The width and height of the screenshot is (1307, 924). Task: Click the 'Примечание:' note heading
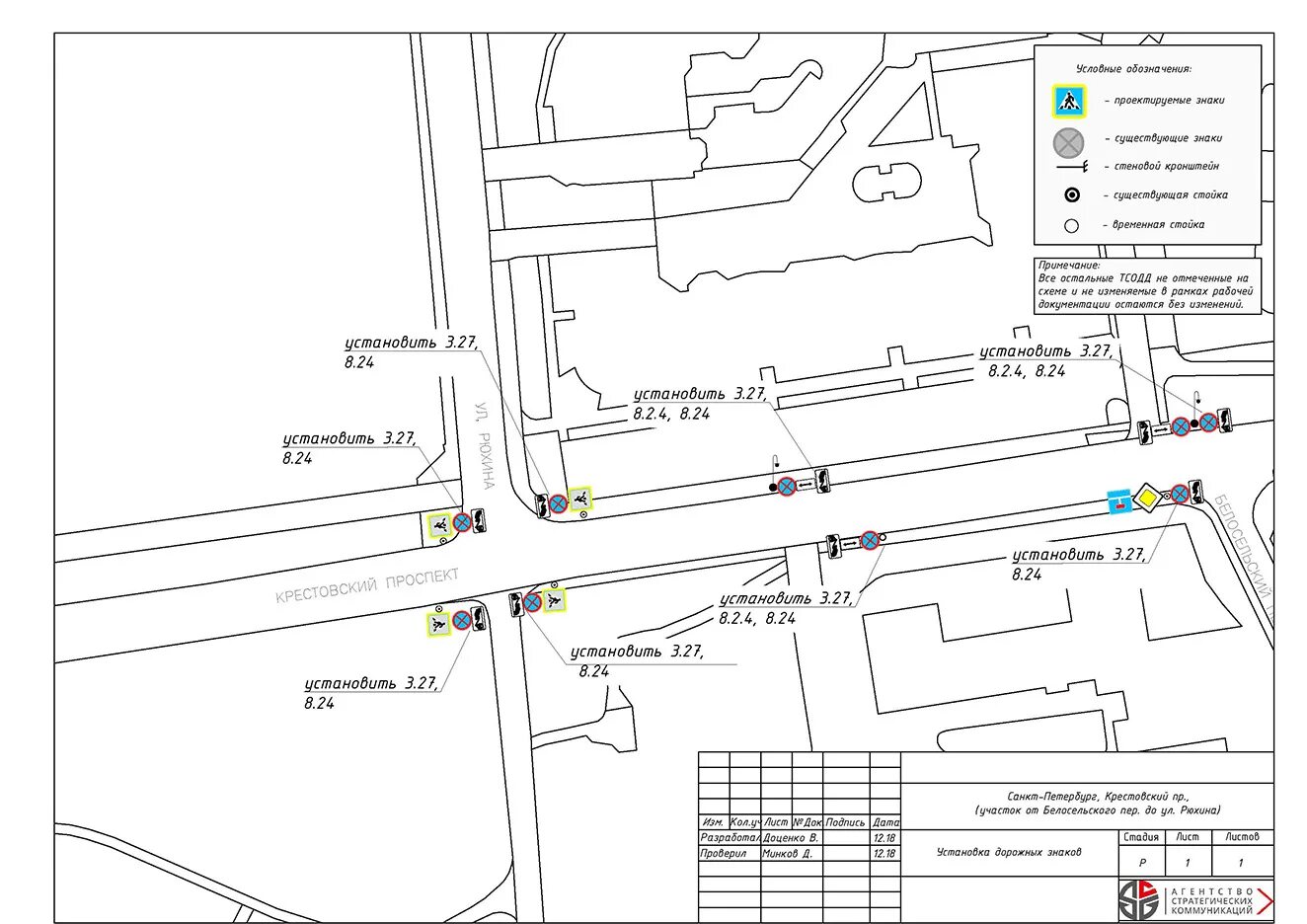[1069, 266]
